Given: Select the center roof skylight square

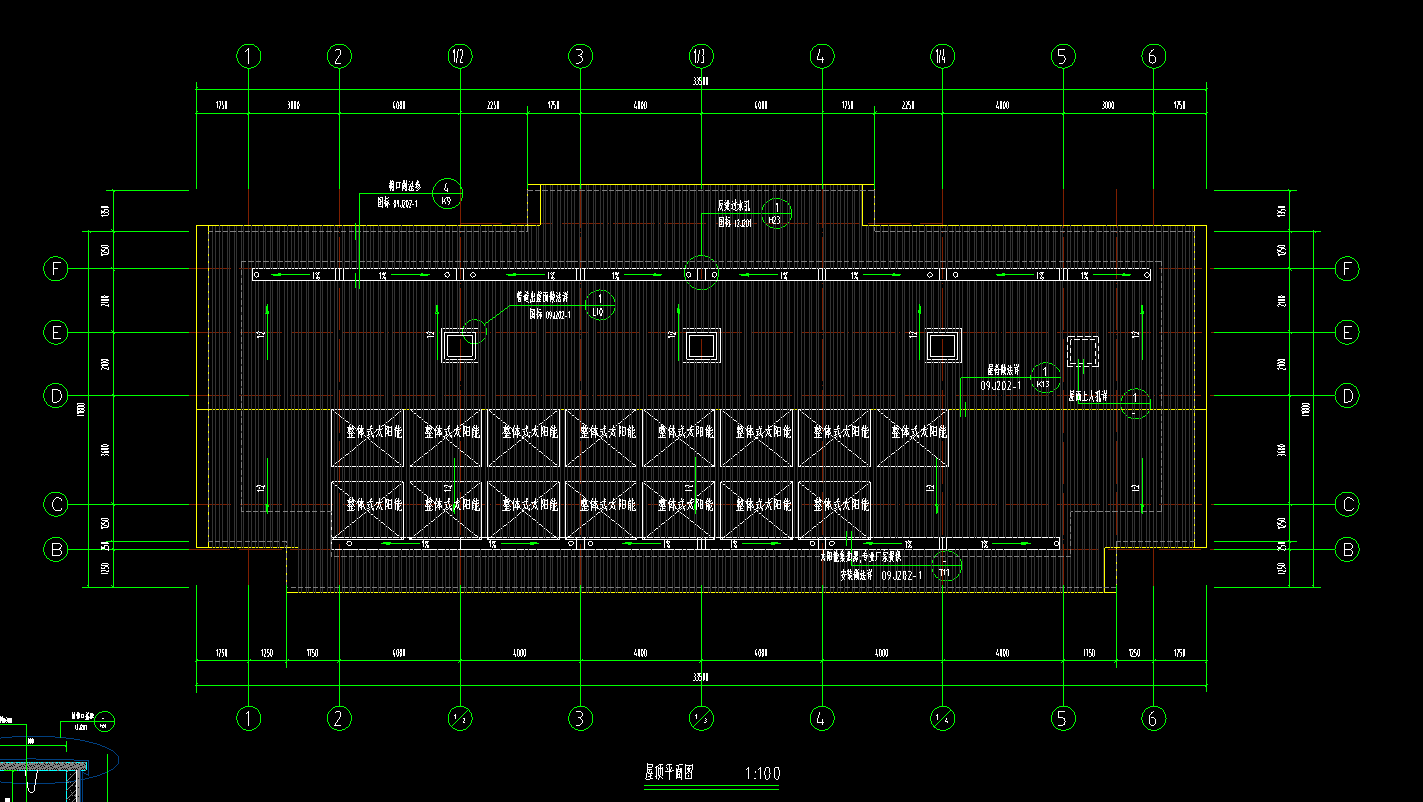Looking at the screenshot, I should point(701,346).
